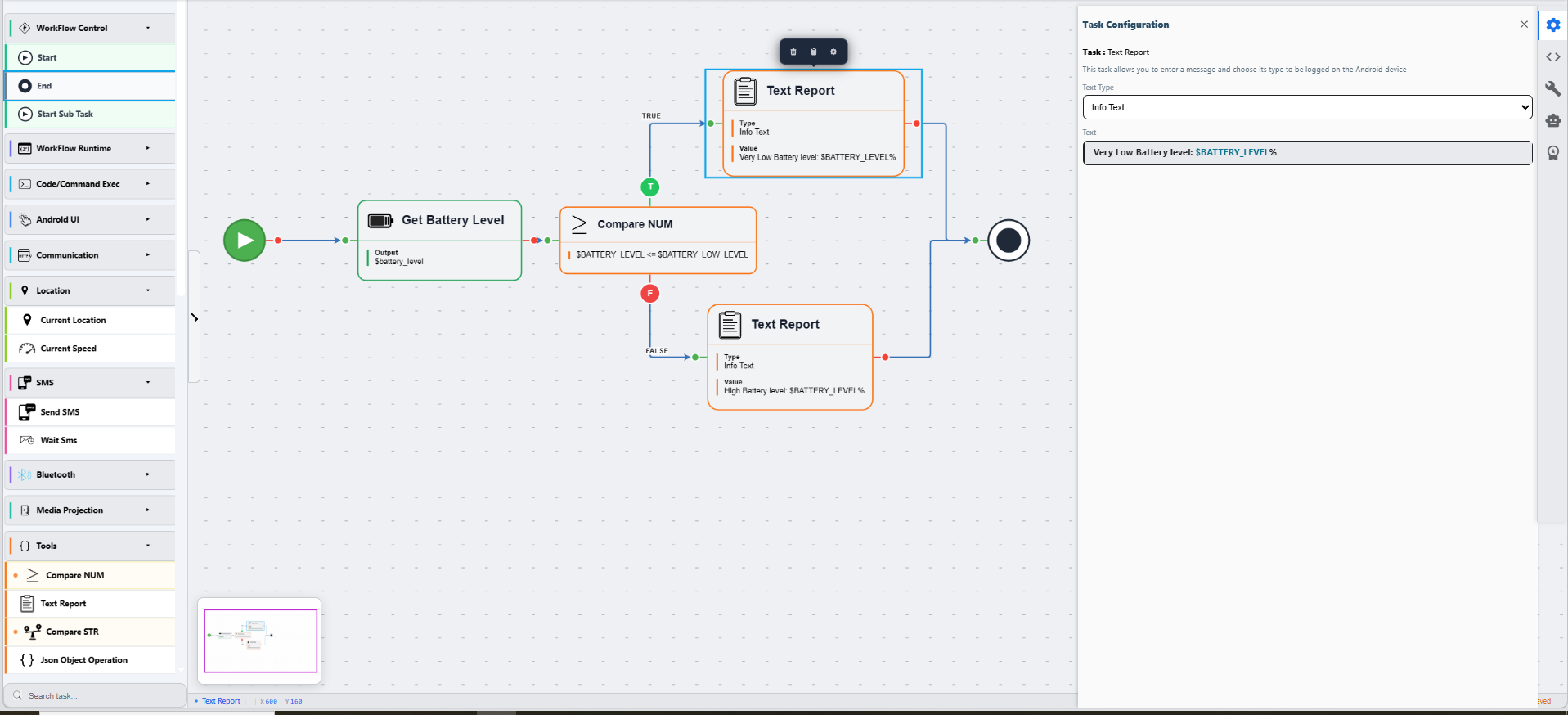The height and width of the screenshot is (715, 1568).
Task: Choose Json Object Operation task
Action: pyautogui.click(x=90, y=660)
